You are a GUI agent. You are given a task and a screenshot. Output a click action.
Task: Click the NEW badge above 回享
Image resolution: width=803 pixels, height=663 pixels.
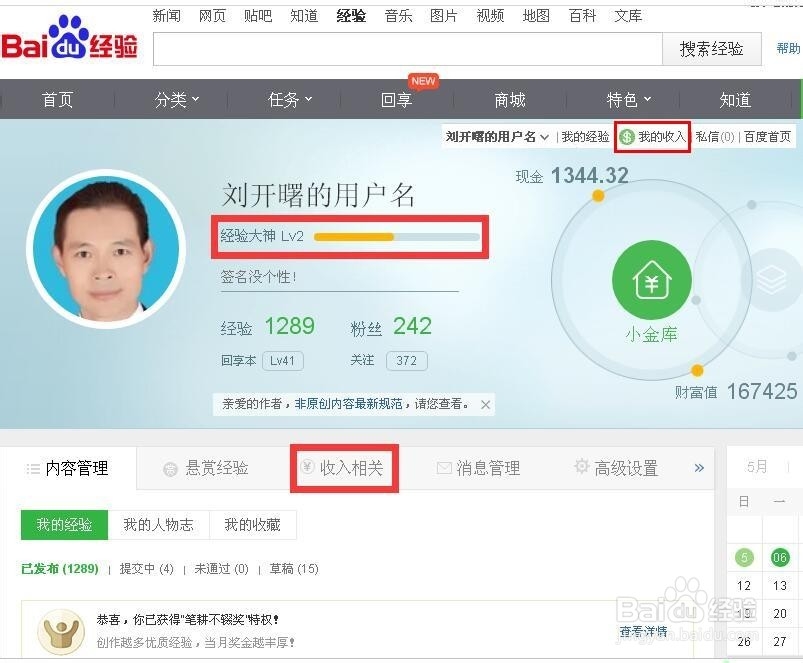point(423,80)
